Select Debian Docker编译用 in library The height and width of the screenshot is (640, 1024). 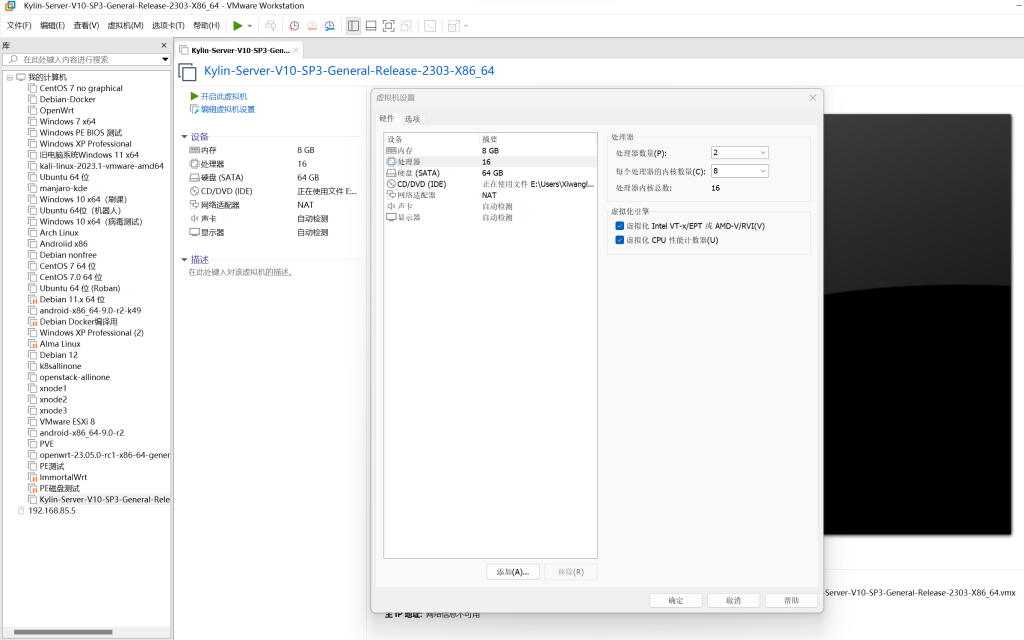pyautogui.click(x=78, y=322)
